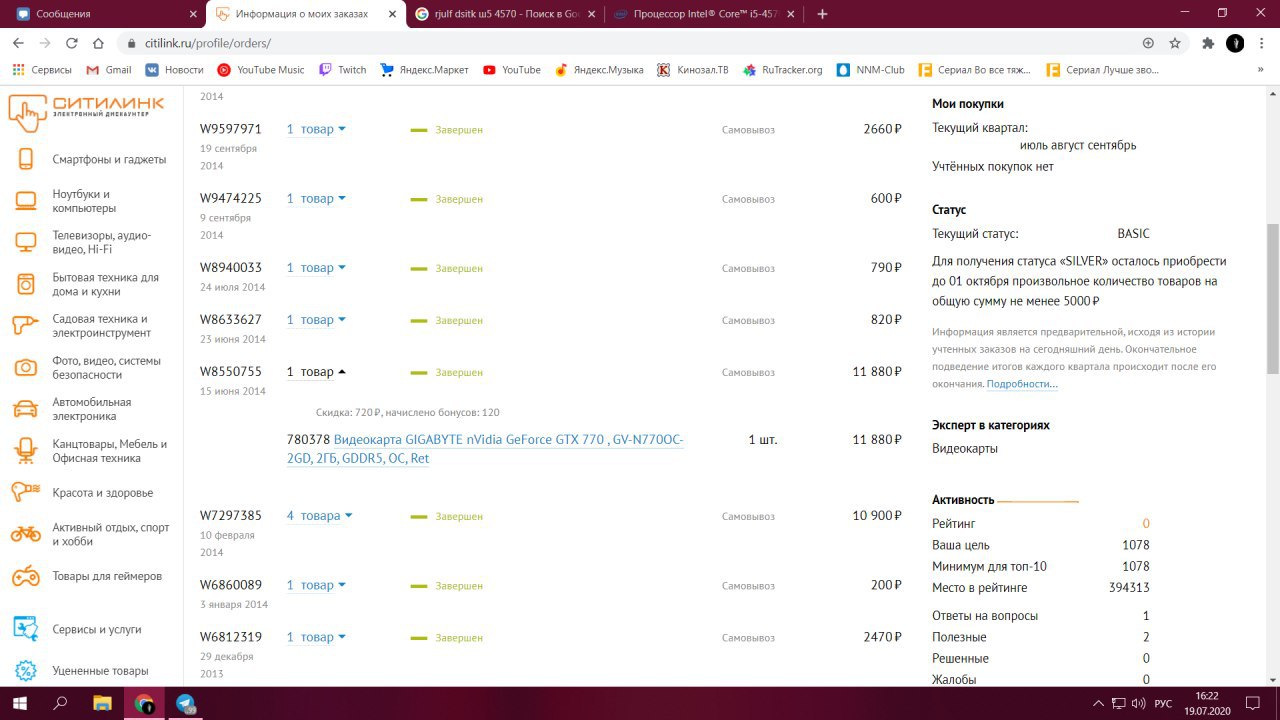Open beauty and health hairdryer icon
The height and width of the screenshot is (720, 1280).
coord(26,492)
